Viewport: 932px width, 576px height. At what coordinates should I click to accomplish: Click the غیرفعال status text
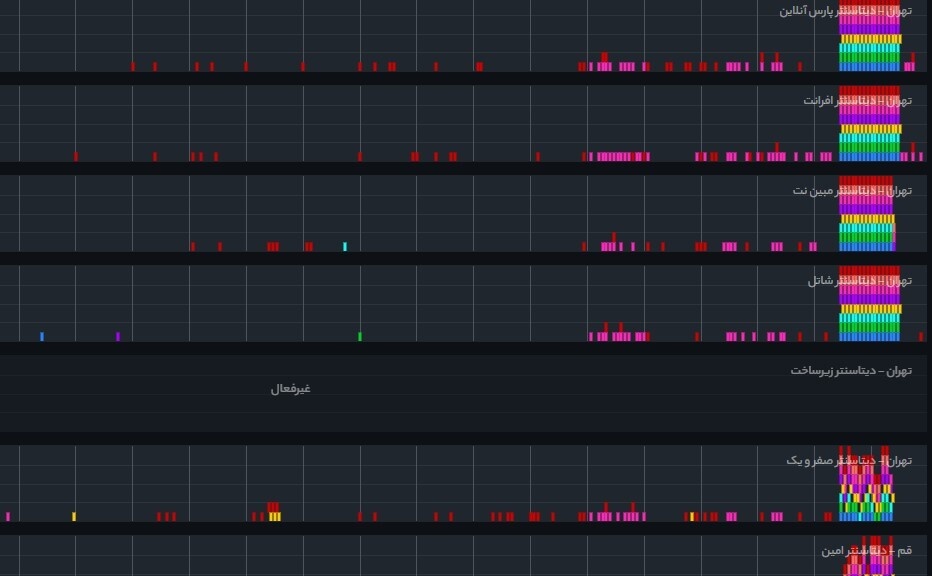(x=290, y=389)
